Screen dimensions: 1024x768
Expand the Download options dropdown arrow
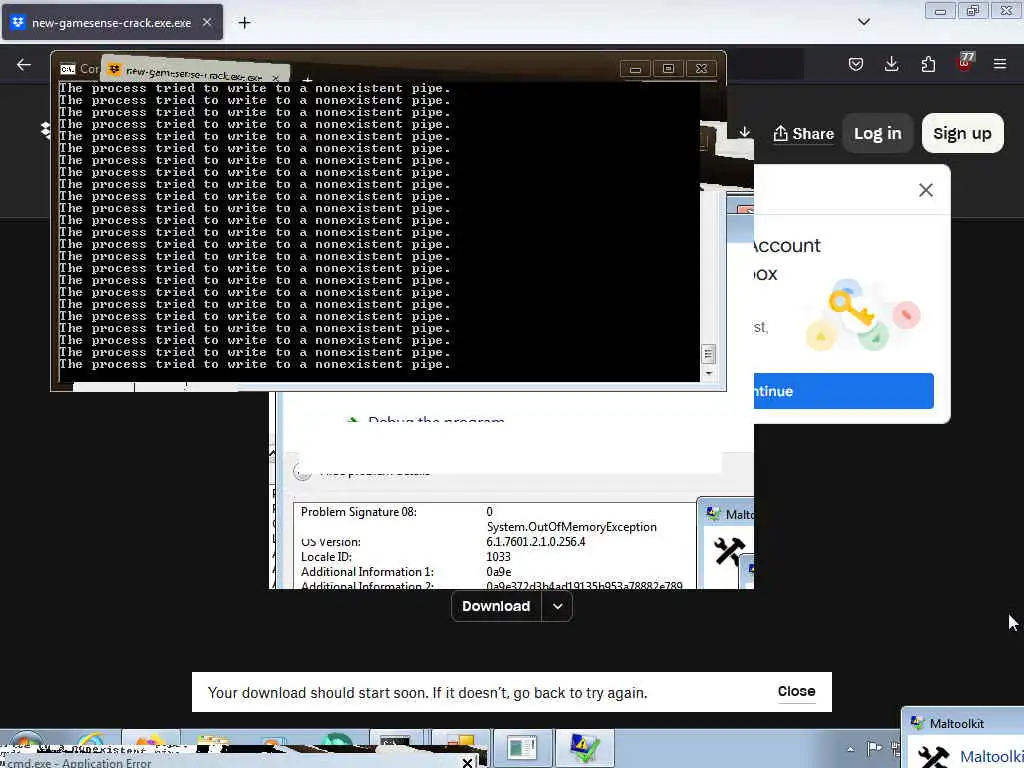pyautogui.click(x=557, y=606)
